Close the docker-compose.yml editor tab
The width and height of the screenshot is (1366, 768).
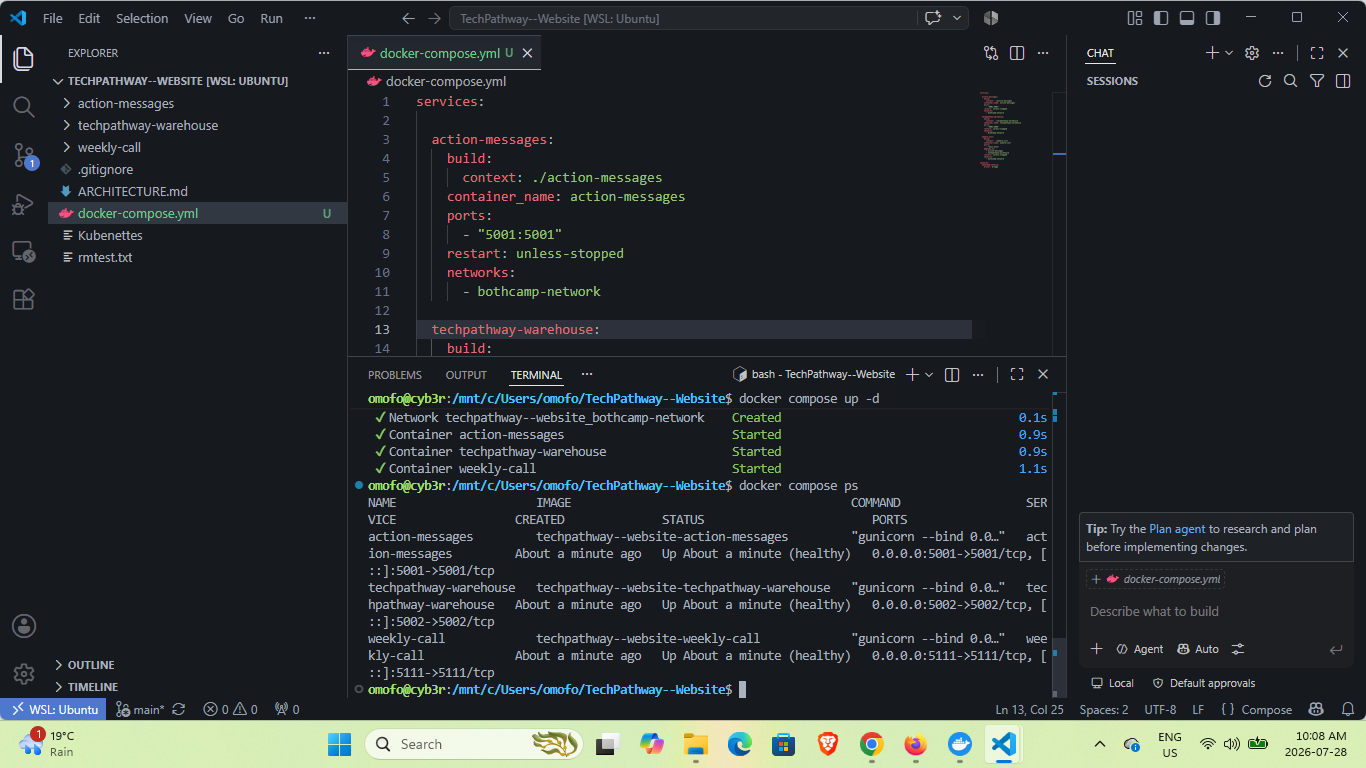pos(528,53)
